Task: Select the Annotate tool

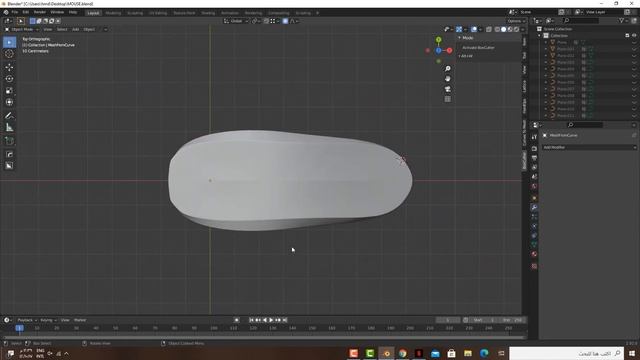Action: coord(9,116)
